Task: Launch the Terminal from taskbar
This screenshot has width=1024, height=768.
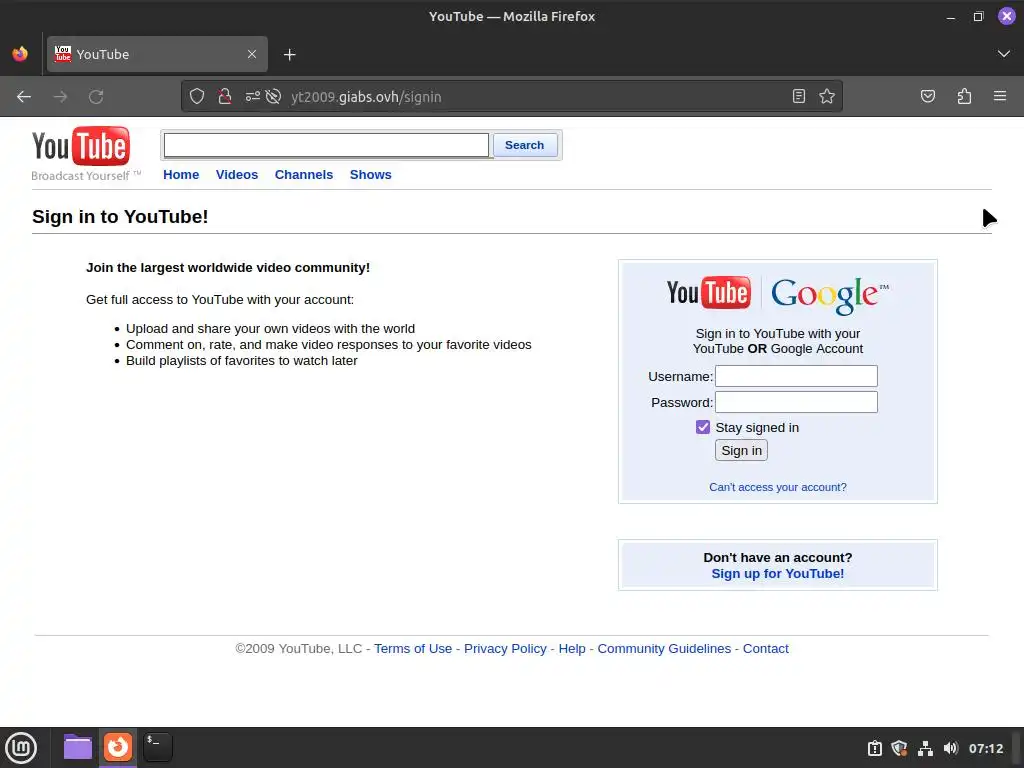Action: tap(157, 747)
